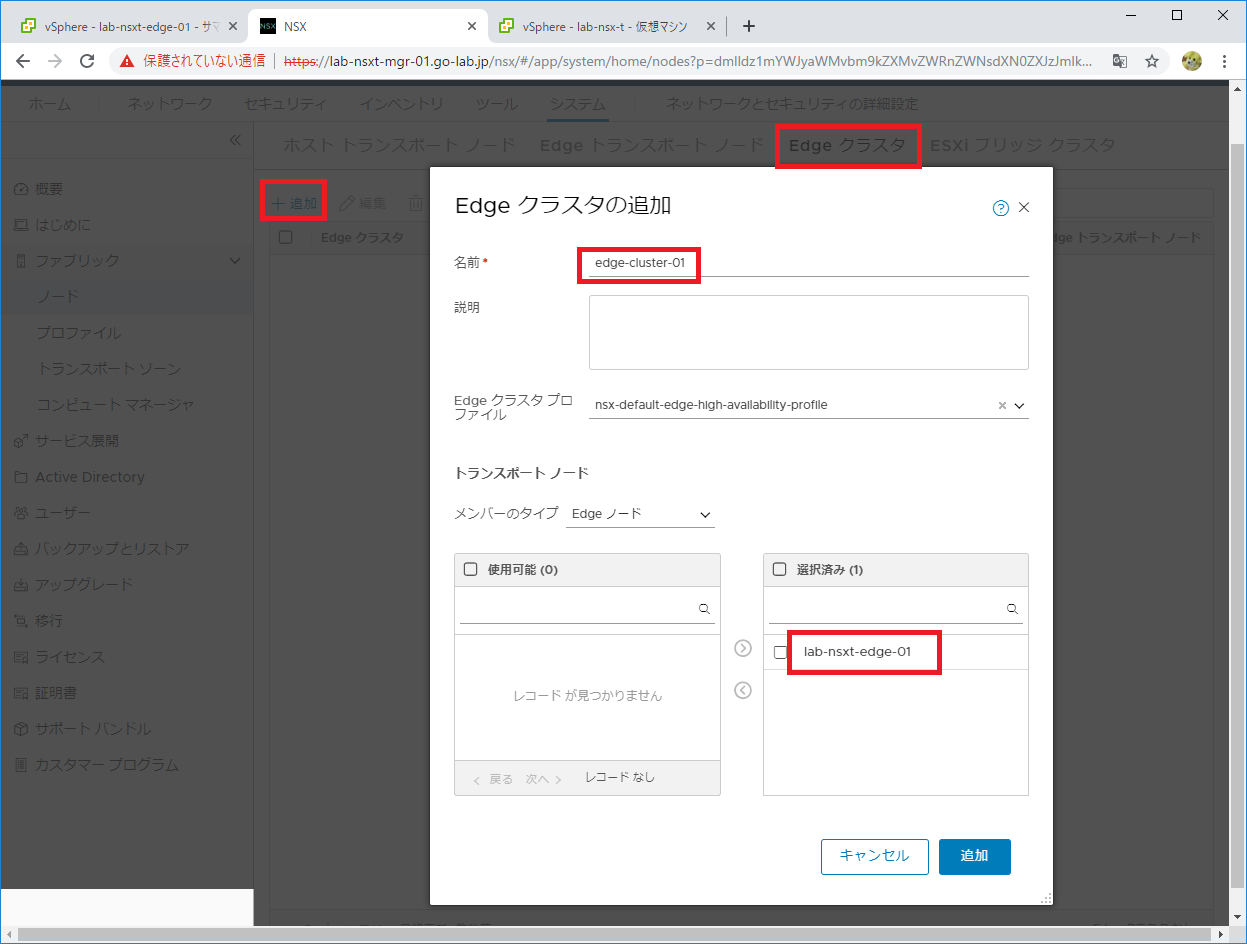Viewport: 1247px width, 944px height.
Task: Click the 編集 toolbar button
Action: [x=363, y=203]
